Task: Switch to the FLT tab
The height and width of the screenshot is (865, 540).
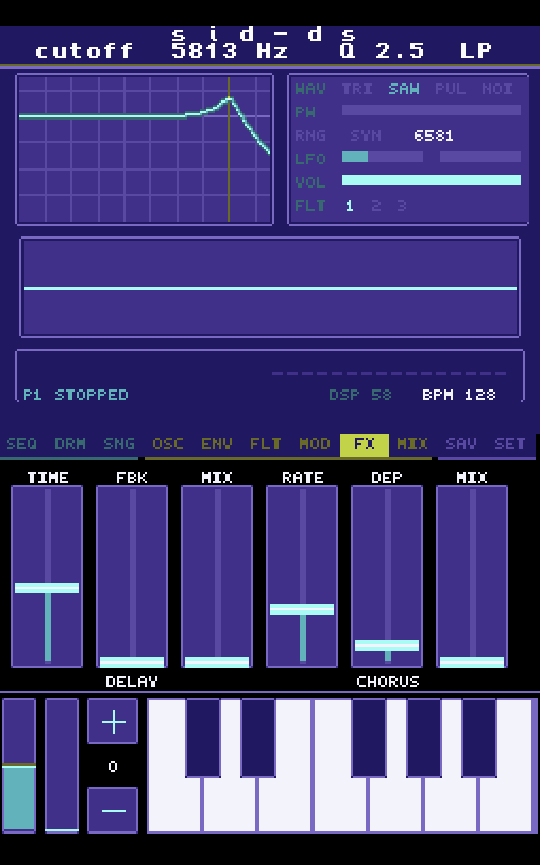Action: pyautogui.click(x=266, y=444)
